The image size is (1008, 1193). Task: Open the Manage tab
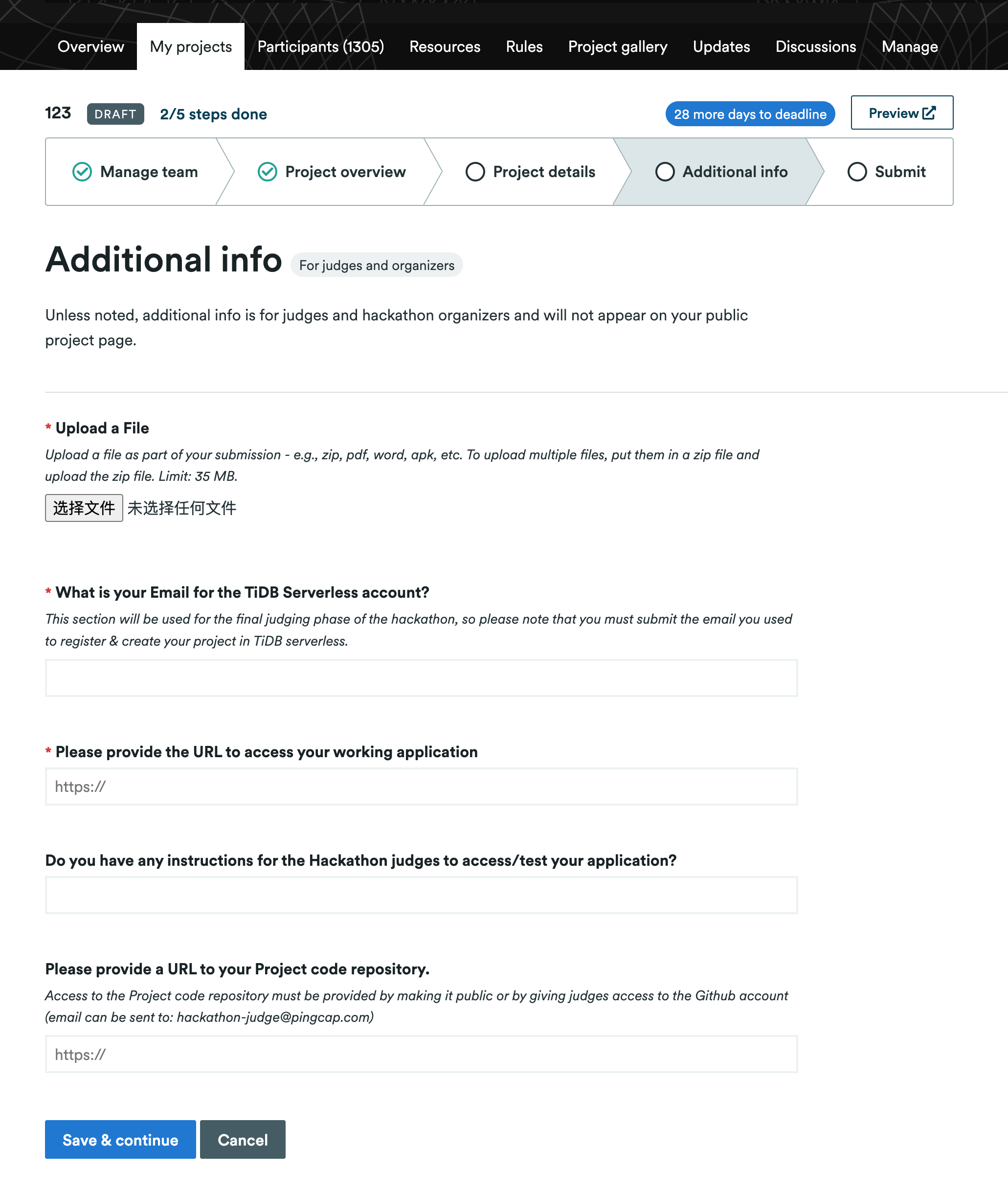tap(909, 46)
